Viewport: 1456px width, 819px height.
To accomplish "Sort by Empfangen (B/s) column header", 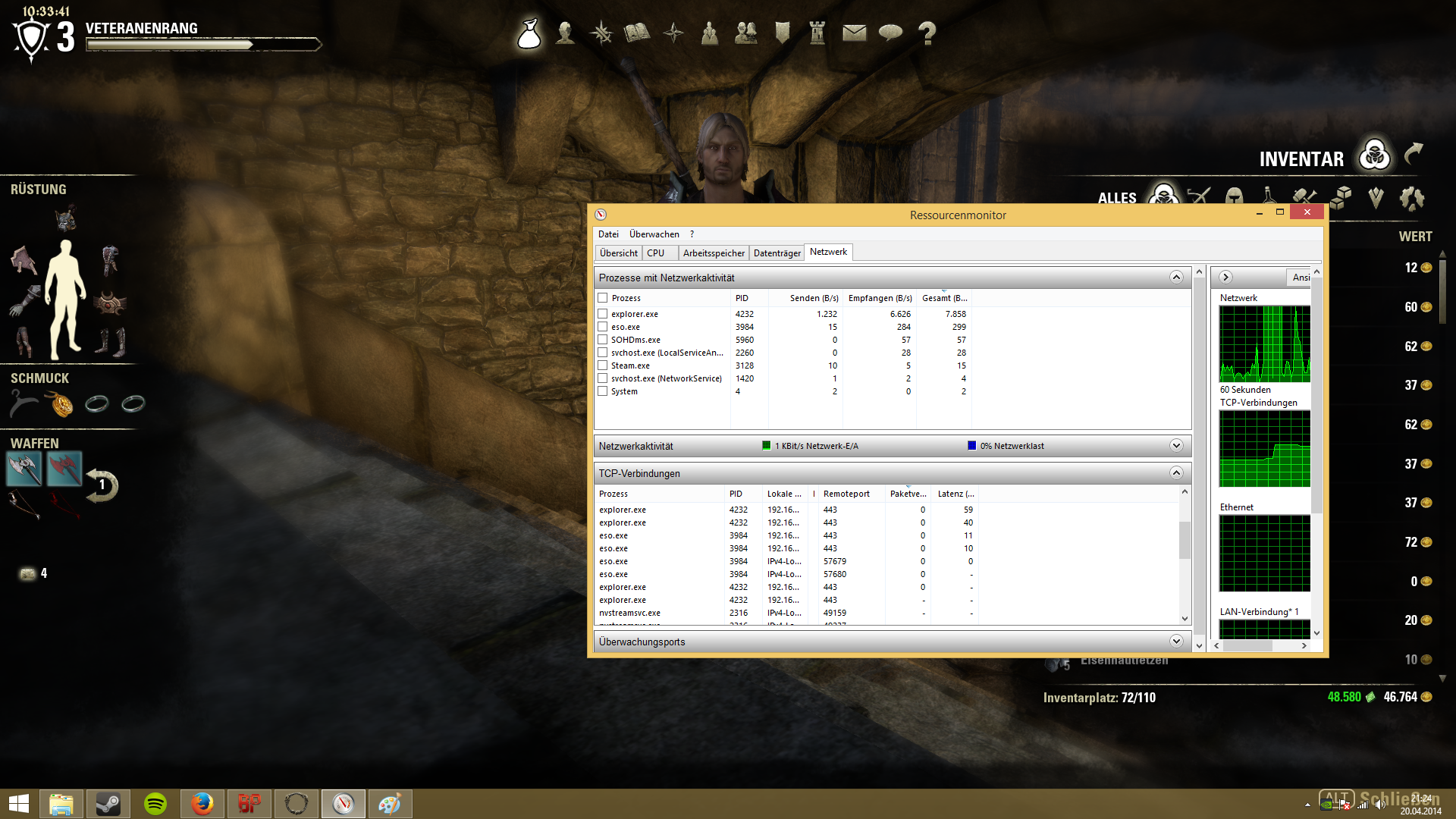I will pos(880,298).
